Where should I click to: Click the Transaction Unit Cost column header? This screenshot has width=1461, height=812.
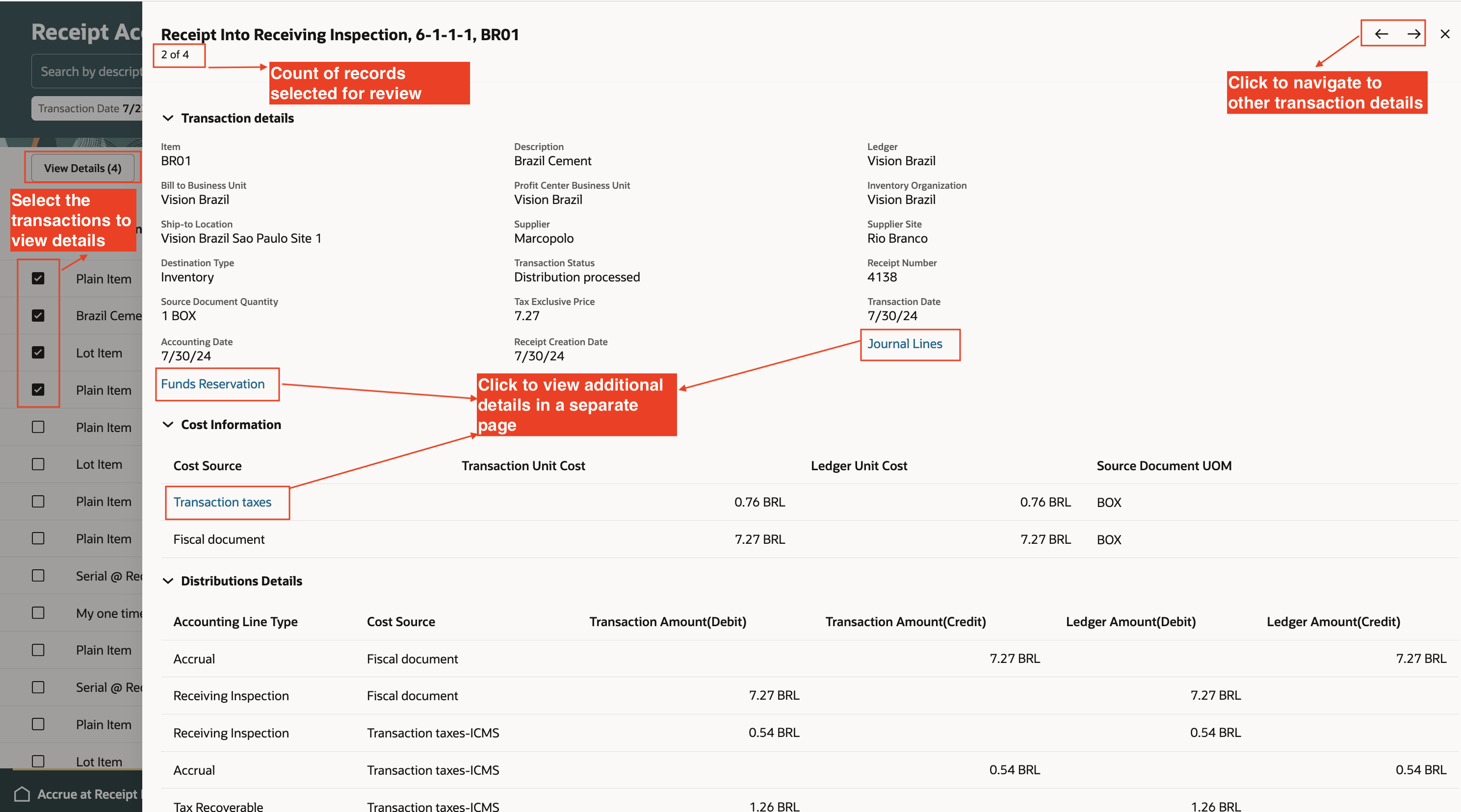523,465
